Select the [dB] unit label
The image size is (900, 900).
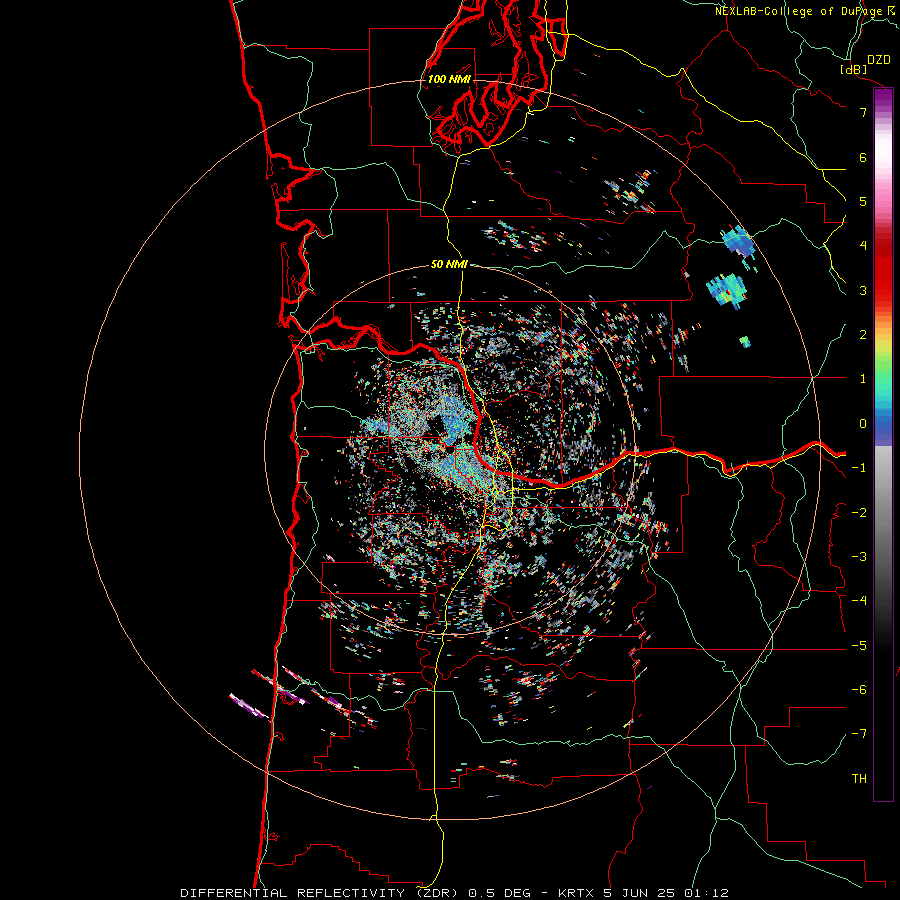tap(853, 69)
